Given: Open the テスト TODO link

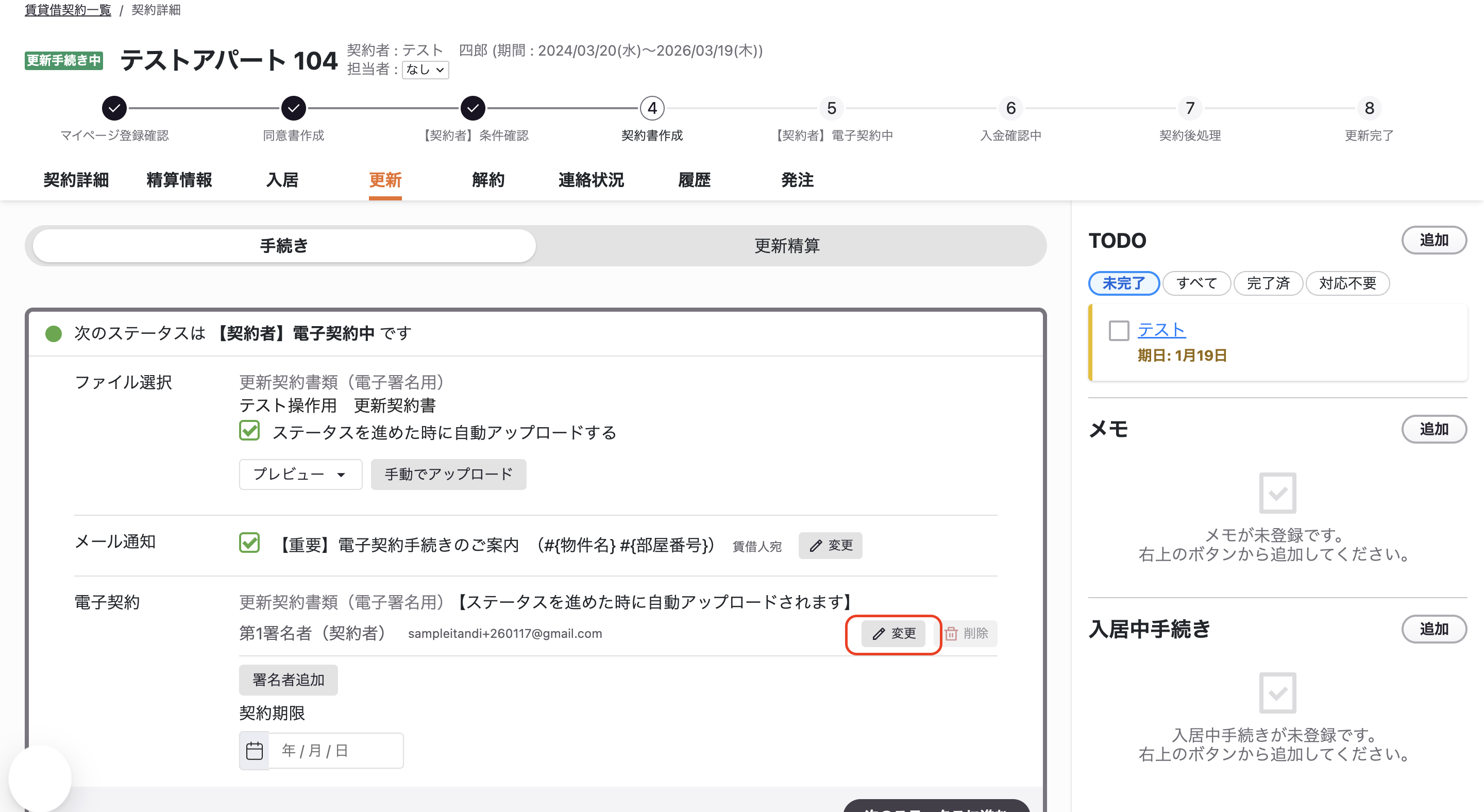Looking at the screenshot, I should (x=1161, y=330).
